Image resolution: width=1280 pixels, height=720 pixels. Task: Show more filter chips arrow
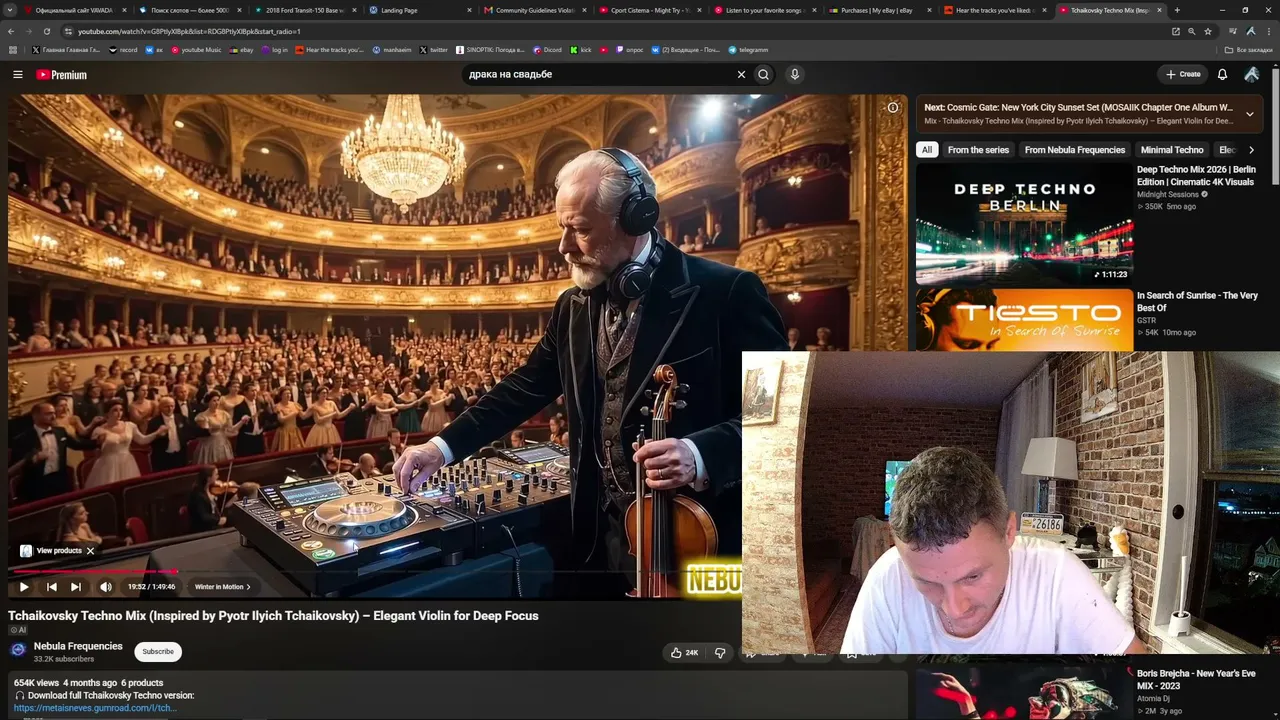pos(1251,150)
